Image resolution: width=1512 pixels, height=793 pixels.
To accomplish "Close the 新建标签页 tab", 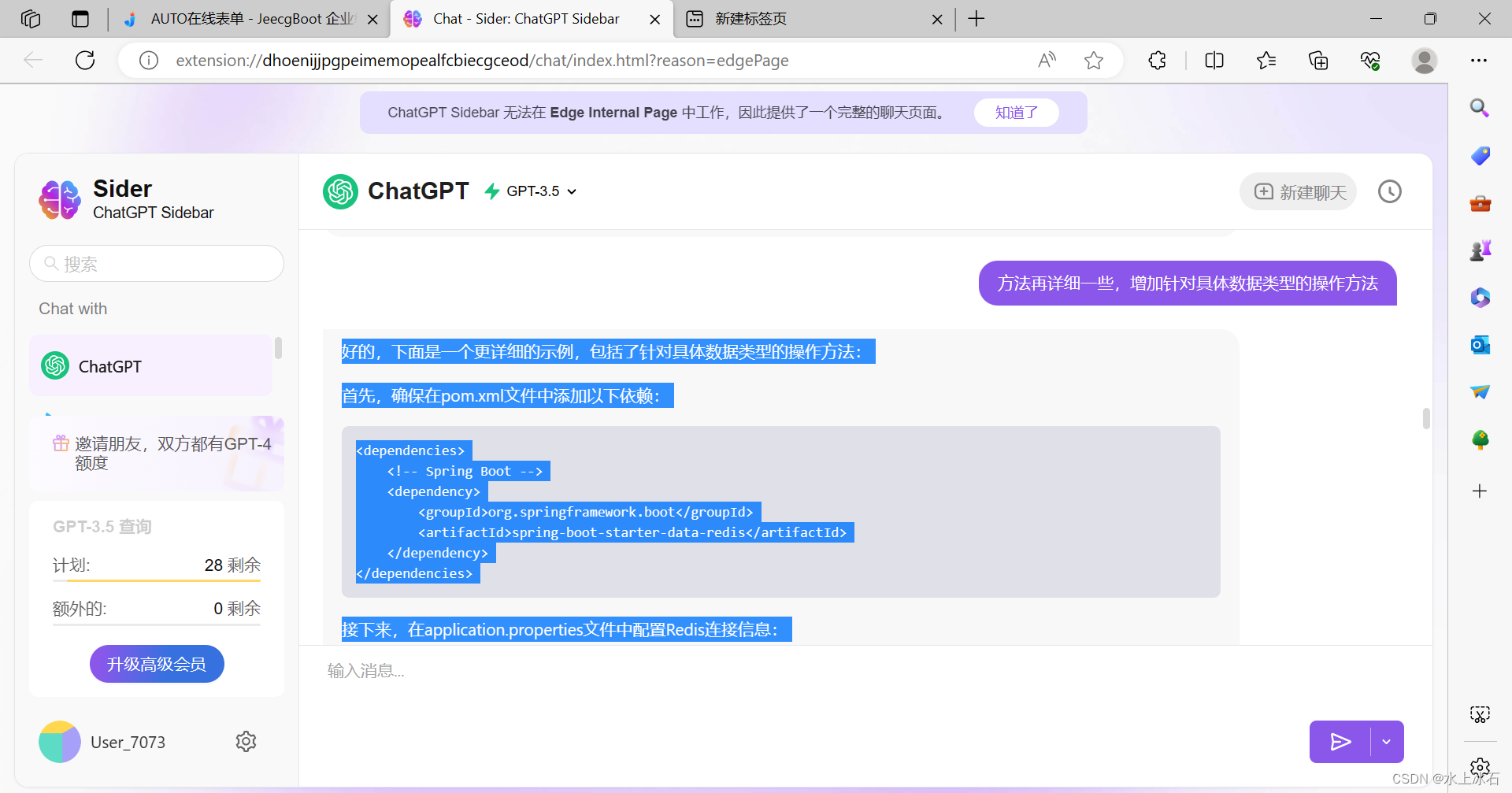I will 937,20.
